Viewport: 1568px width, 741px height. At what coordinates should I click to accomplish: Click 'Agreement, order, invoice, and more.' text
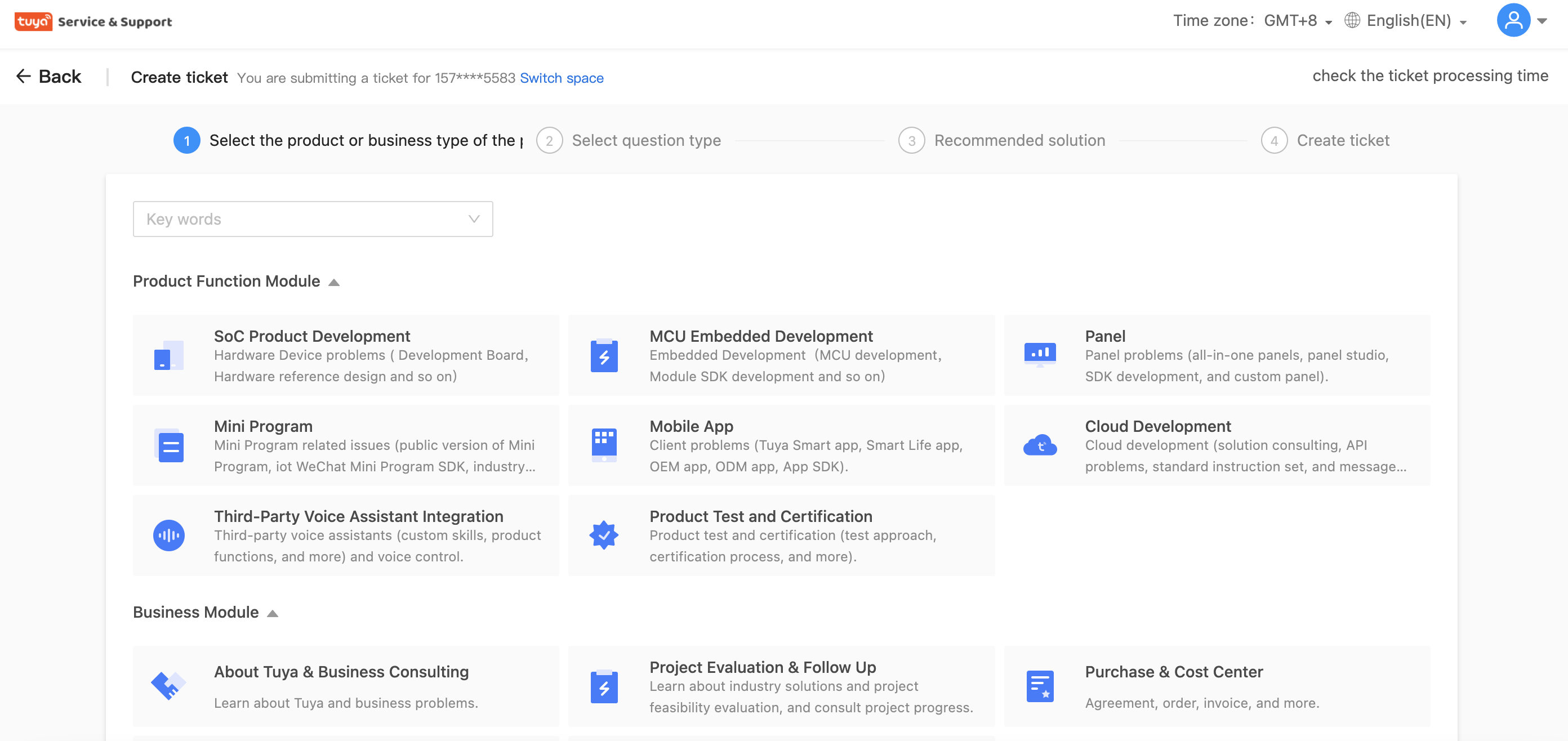click(x=1201, y=703)
